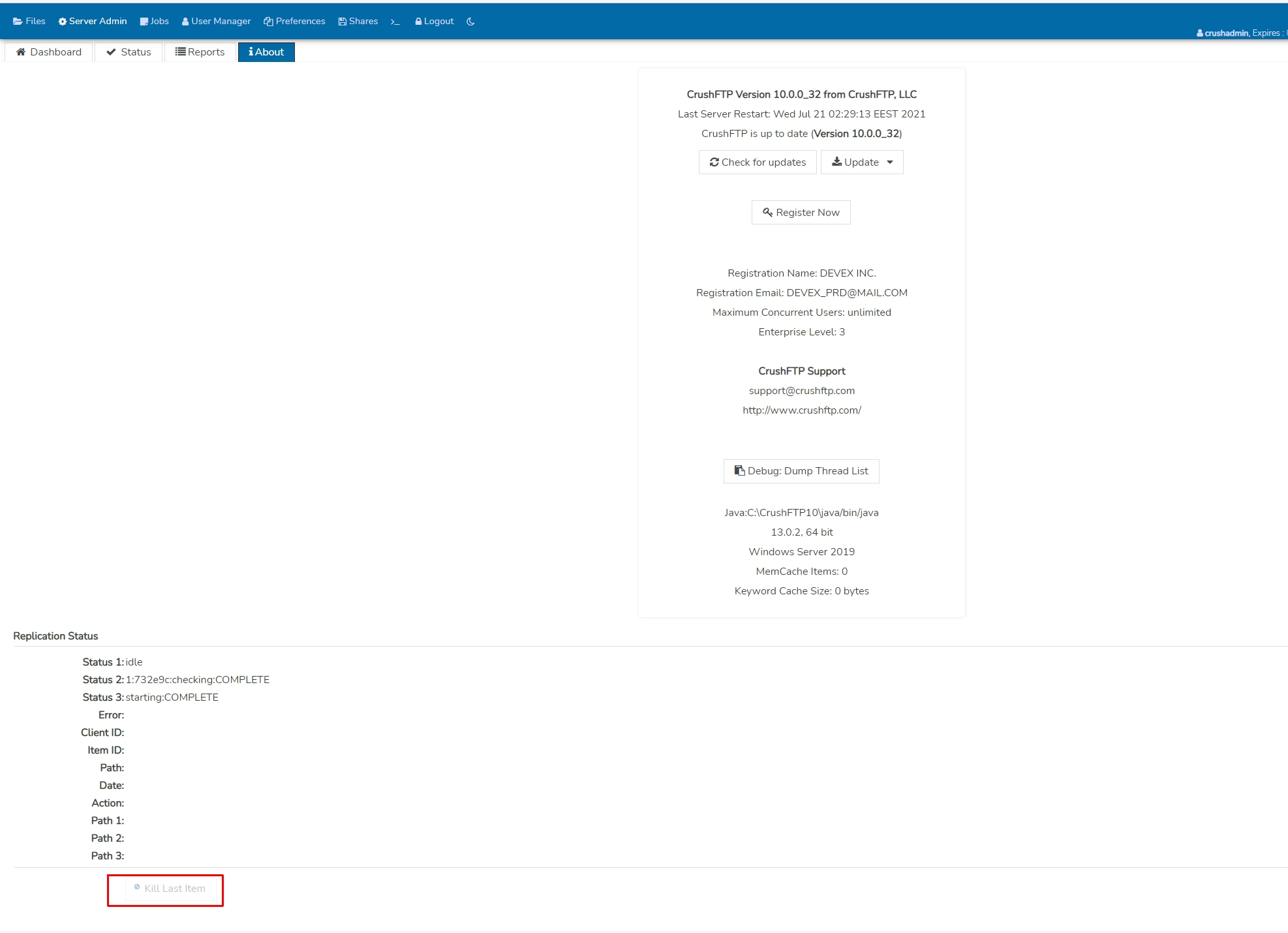1288x933 pixels.
Task: Click the Logout lock icon
Action: pos(418,22)
